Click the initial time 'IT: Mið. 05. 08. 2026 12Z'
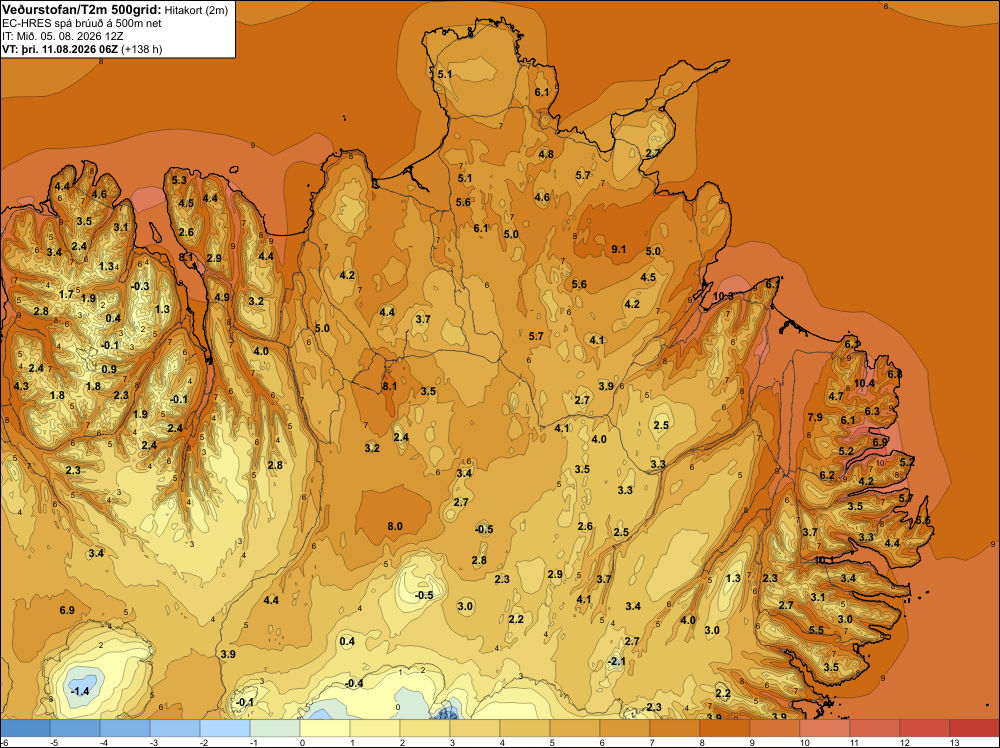This screenshot has height=748, width=1000. [x=62, y=36]
